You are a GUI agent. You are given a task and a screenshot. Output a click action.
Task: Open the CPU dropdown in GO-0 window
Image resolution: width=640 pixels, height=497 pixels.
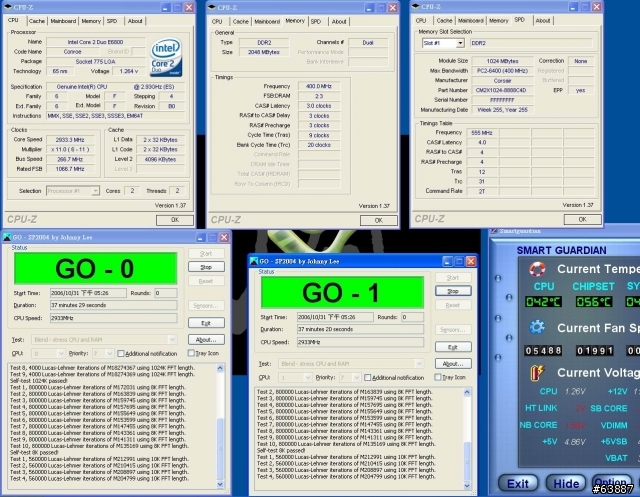click(61, 353)
